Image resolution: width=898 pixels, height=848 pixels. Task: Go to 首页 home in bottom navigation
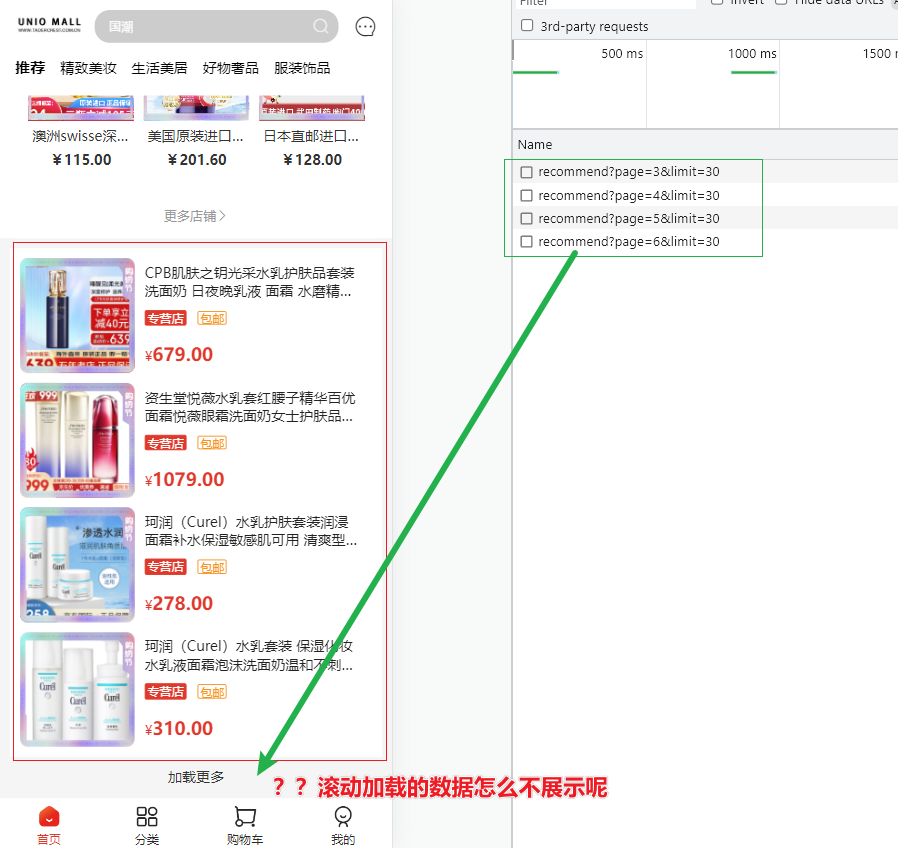[49, 825]
